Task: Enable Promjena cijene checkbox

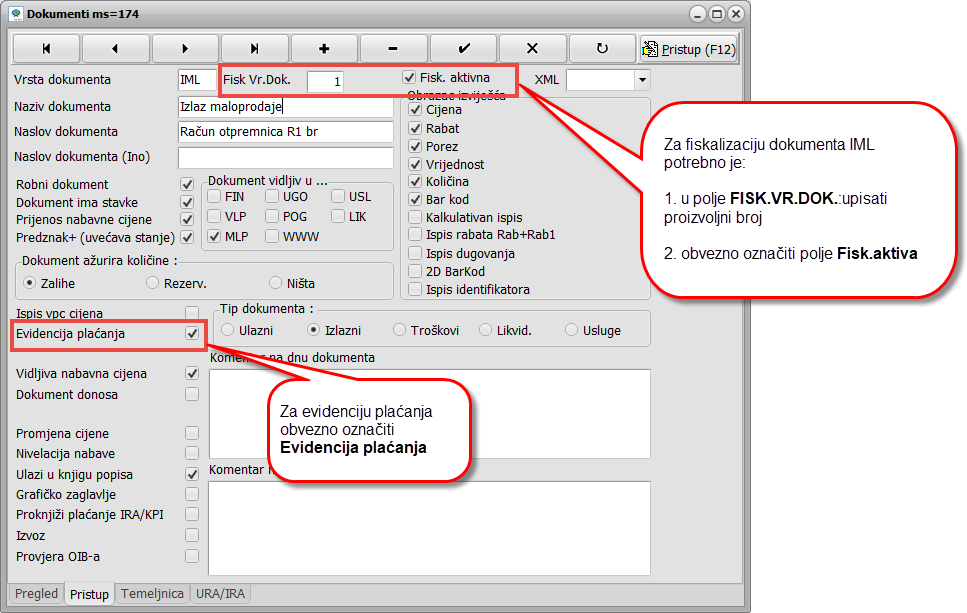Action: point(192,434)
